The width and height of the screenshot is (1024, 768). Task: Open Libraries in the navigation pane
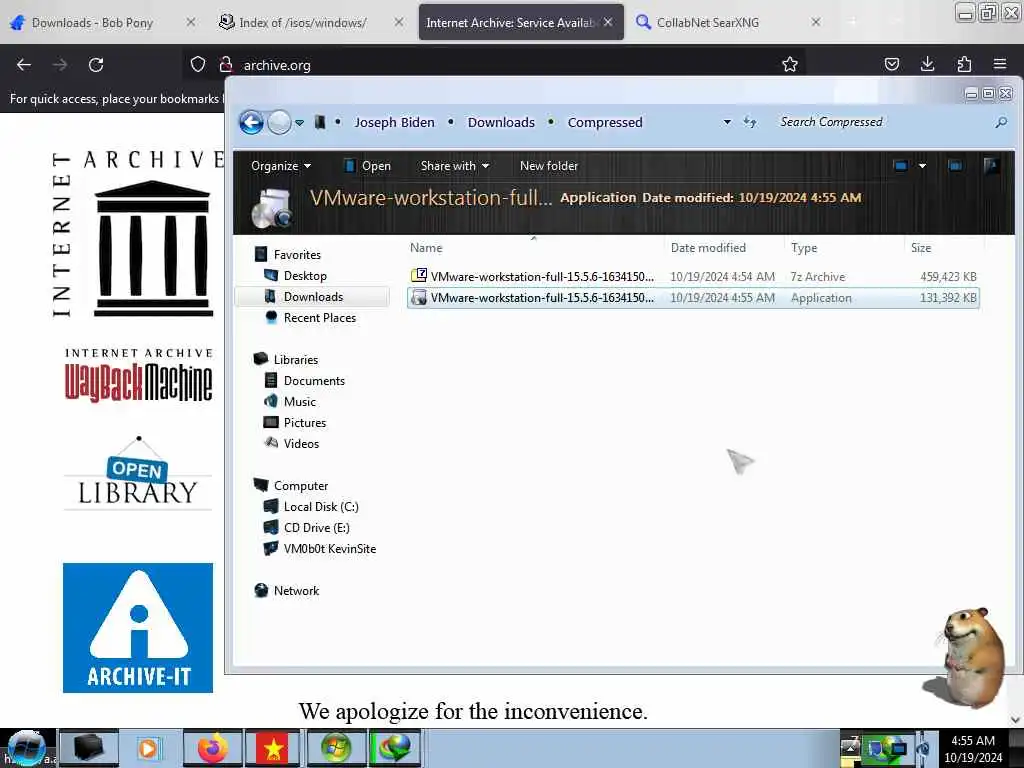295,360
